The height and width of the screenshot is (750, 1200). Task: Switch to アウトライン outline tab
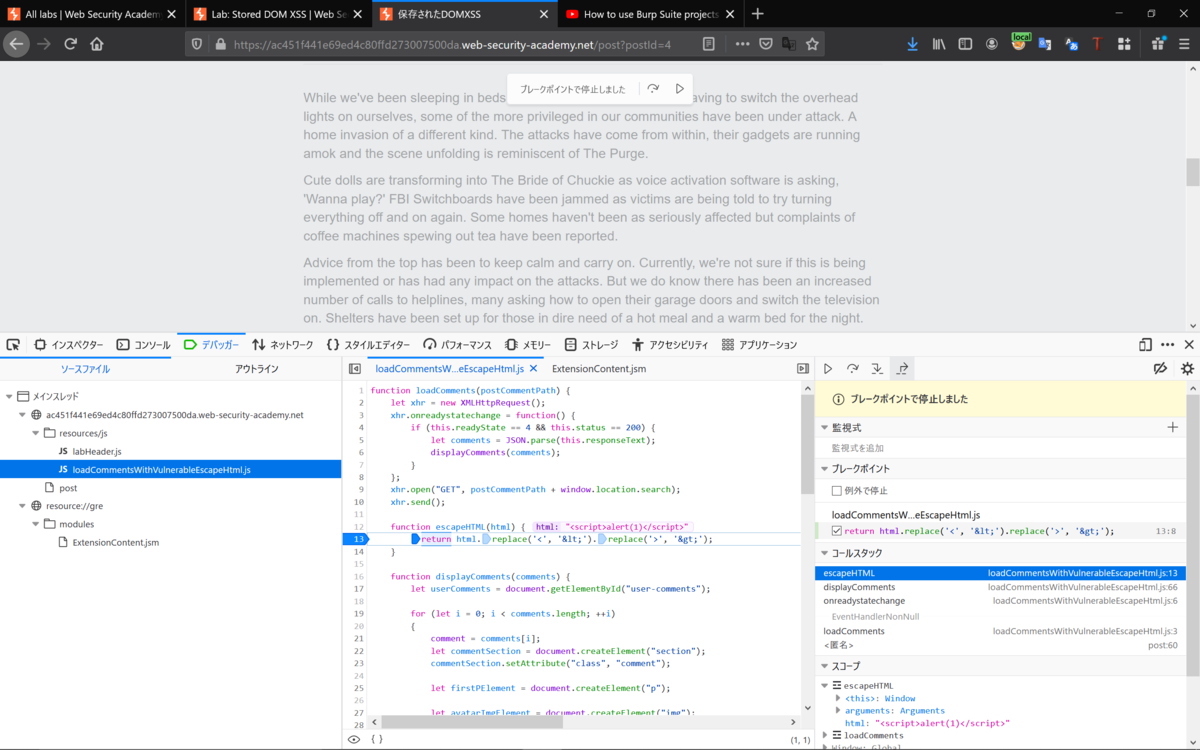click(x=256, y=369)
